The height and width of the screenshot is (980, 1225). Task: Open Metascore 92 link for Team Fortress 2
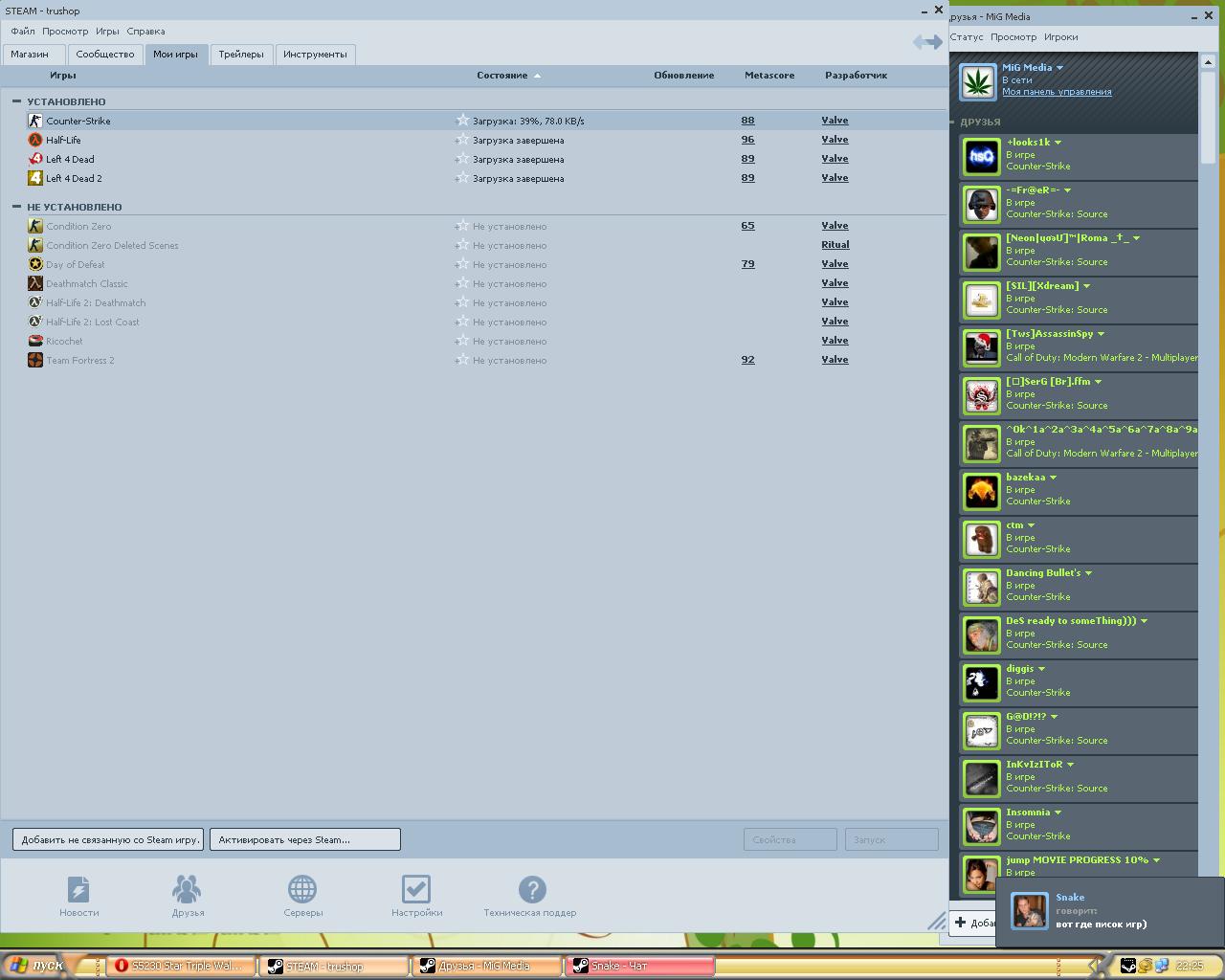click(x=747, y=360)
